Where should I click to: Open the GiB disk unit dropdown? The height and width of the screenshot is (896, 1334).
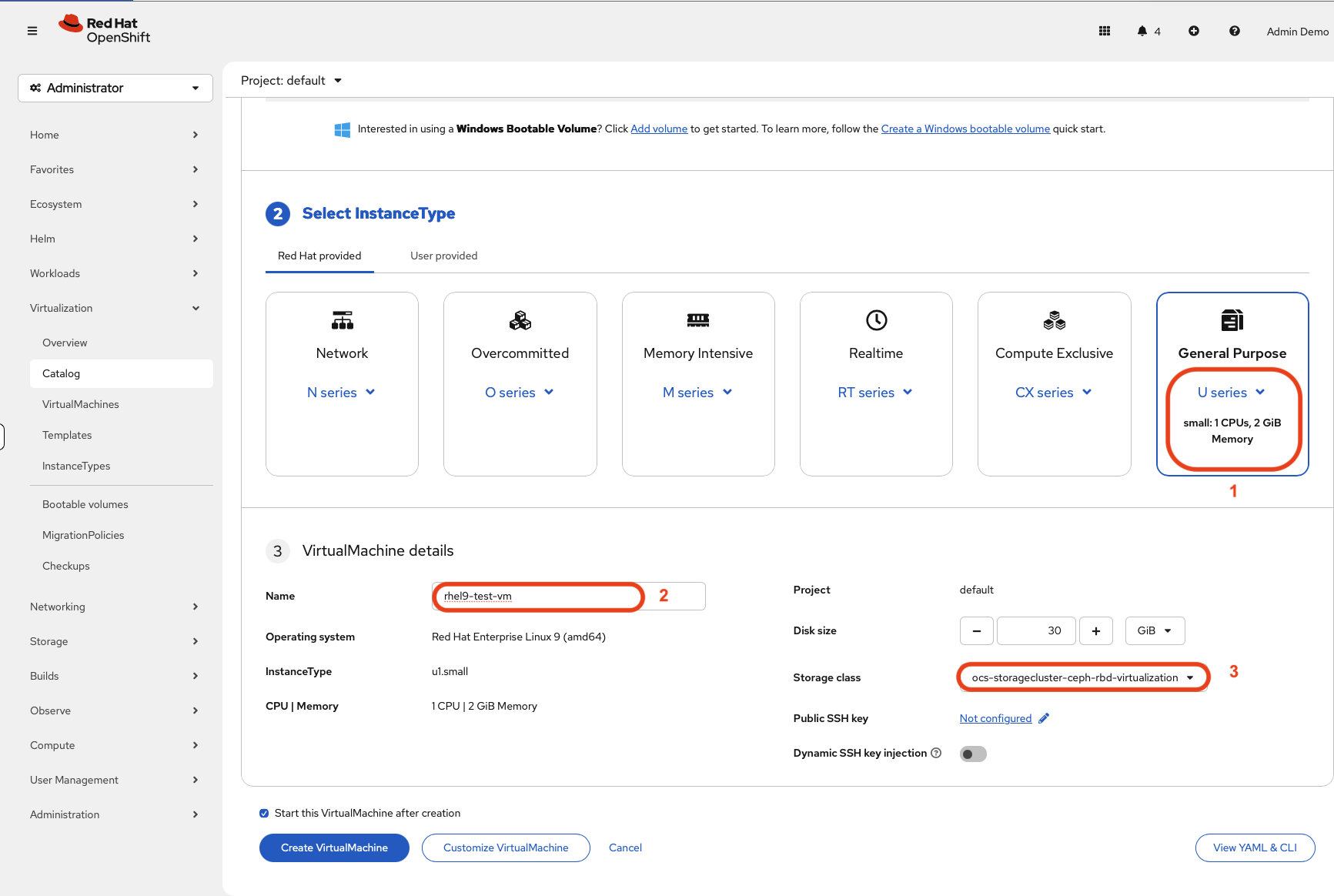click(x=1155, y=630)
